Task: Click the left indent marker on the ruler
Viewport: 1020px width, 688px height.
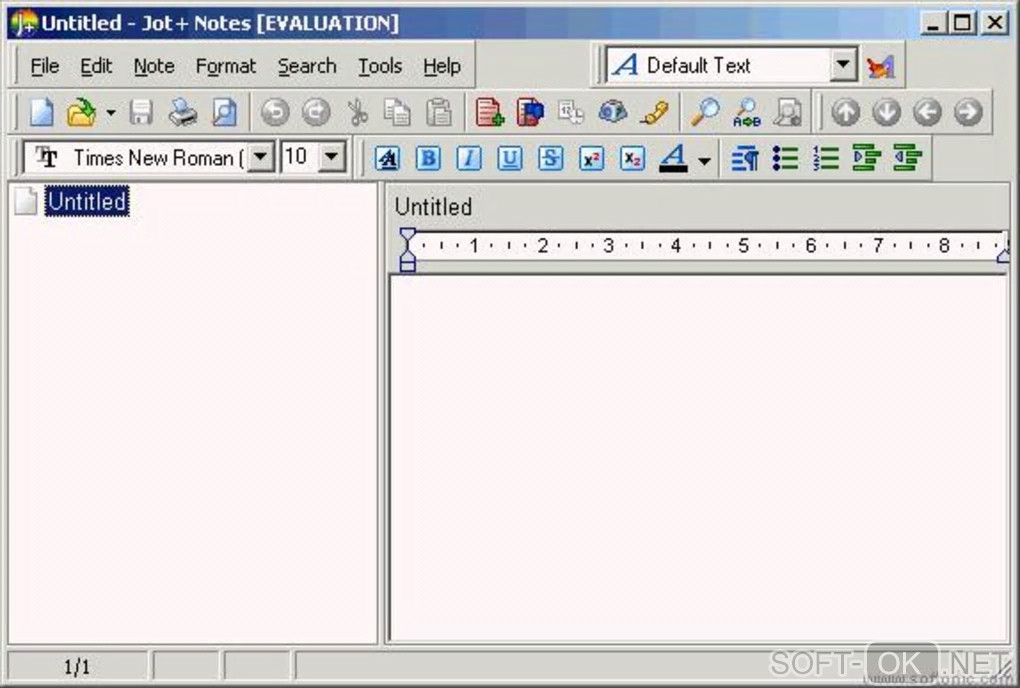Action: (407, 250)
